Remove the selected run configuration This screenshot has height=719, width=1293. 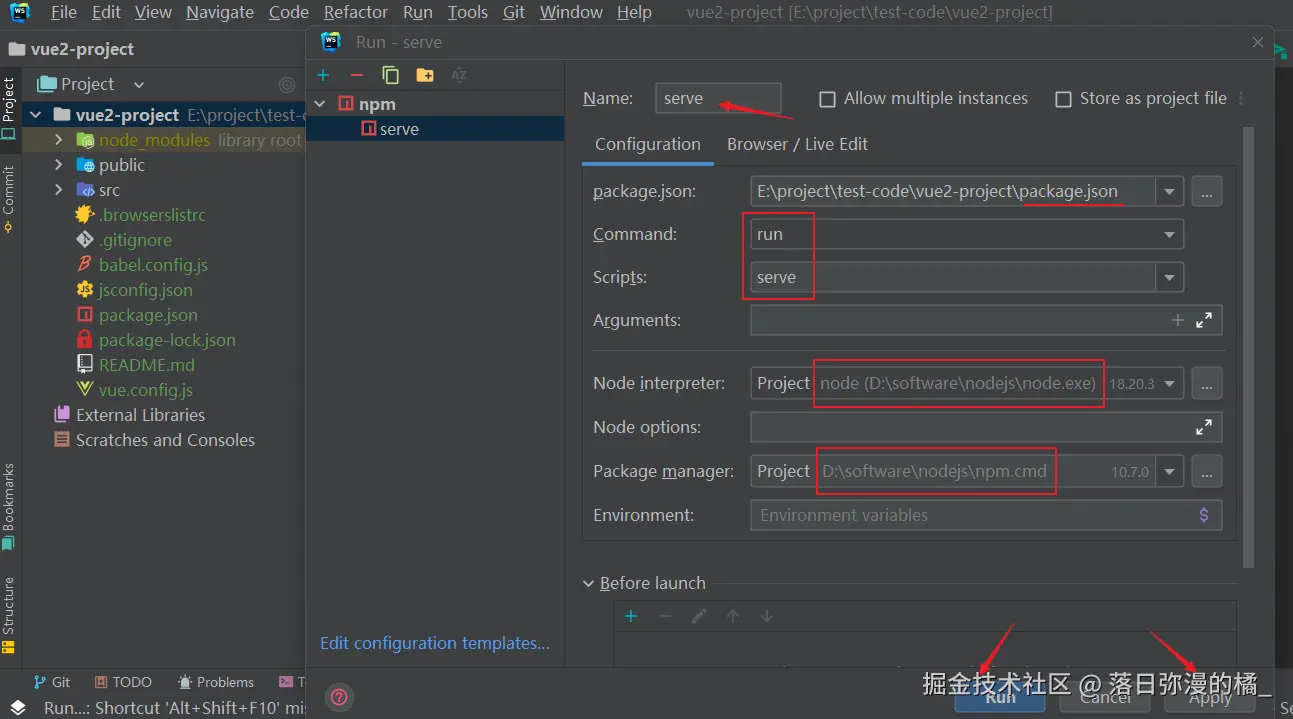click(356, 74)
